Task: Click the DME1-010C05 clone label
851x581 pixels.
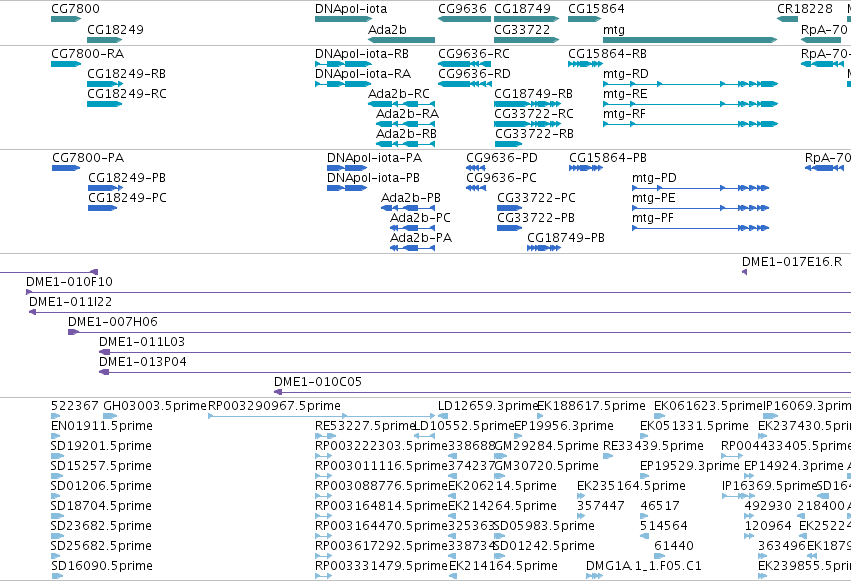Action: click(317, 382)
